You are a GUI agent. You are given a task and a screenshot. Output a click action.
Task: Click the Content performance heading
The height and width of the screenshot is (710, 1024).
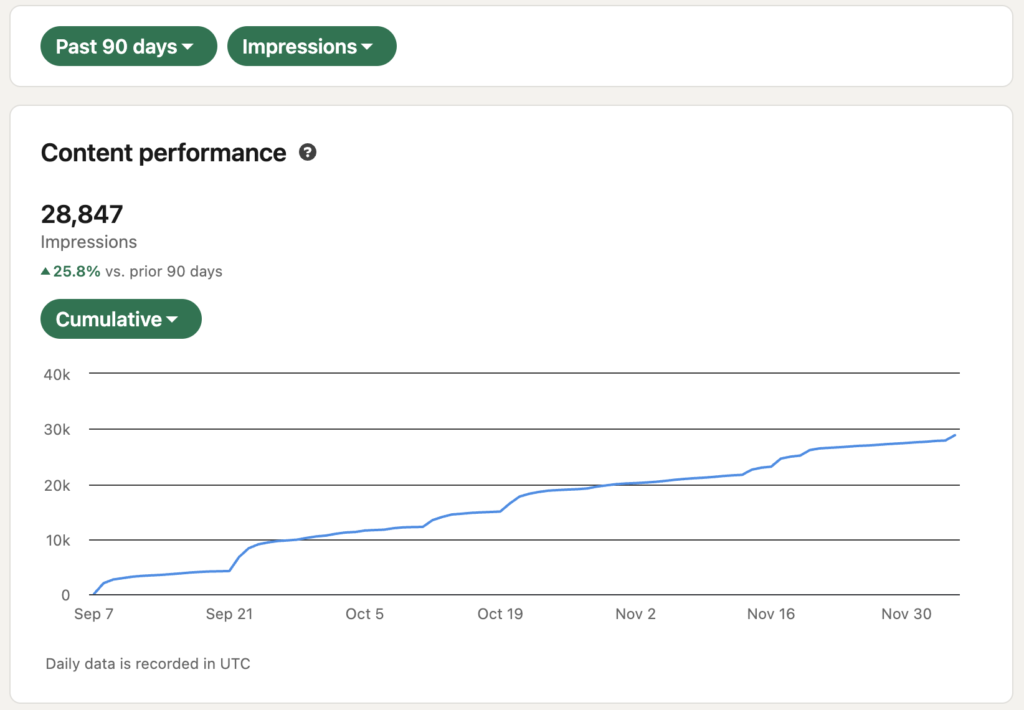click(x=163, y=153)
